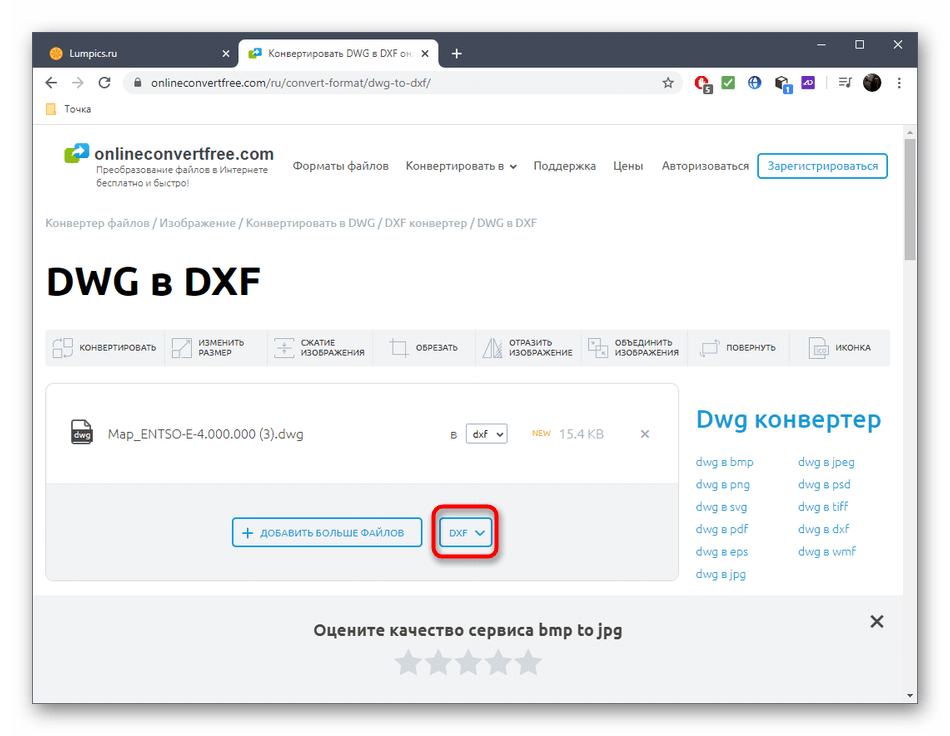Open the green checkmark extension

[x=728, y=83]
